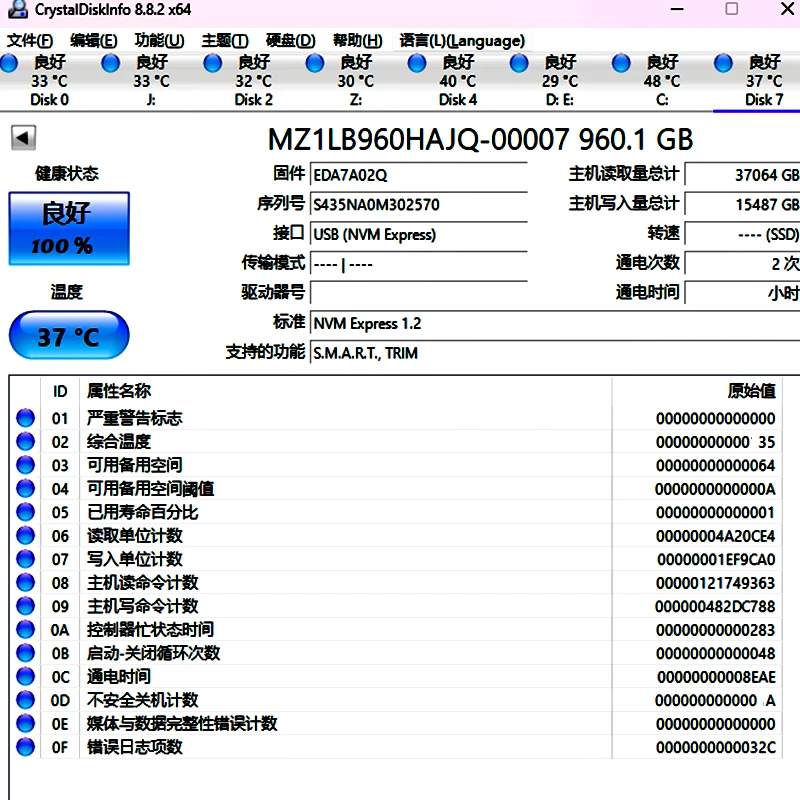Open the 语言(L)(Language) menu

click(x=462, y=40)
